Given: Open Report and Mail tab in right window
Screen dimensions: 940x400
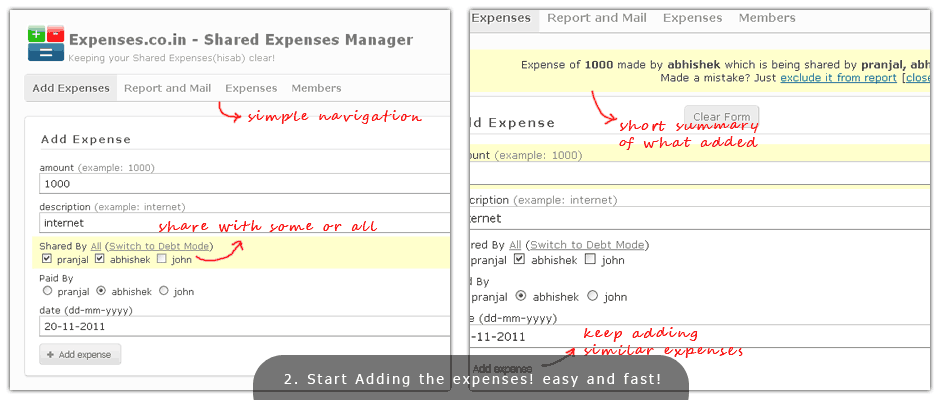Looking at the screenshot, I should point(596,18).
